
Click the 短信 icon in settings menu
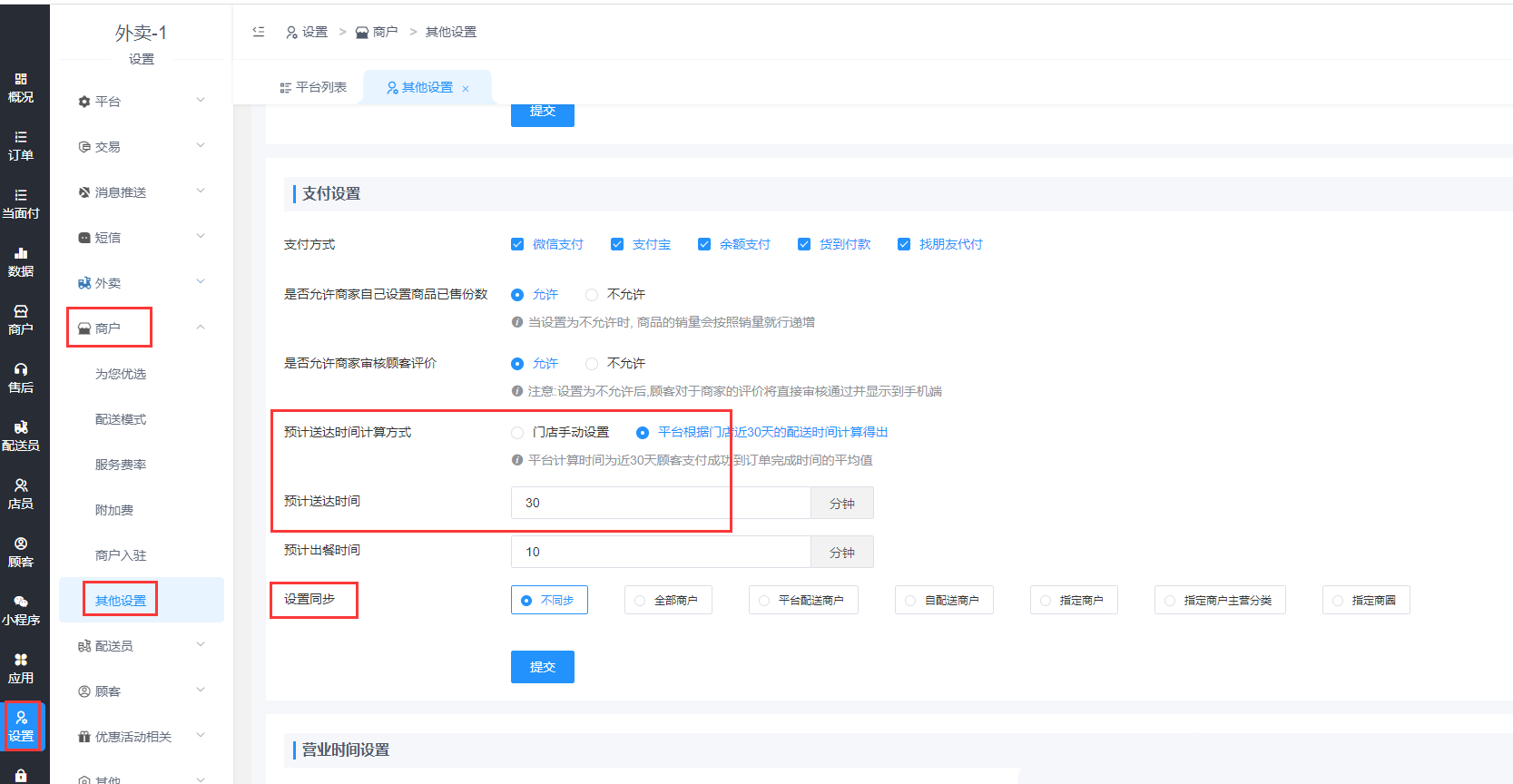pos(84,238)
